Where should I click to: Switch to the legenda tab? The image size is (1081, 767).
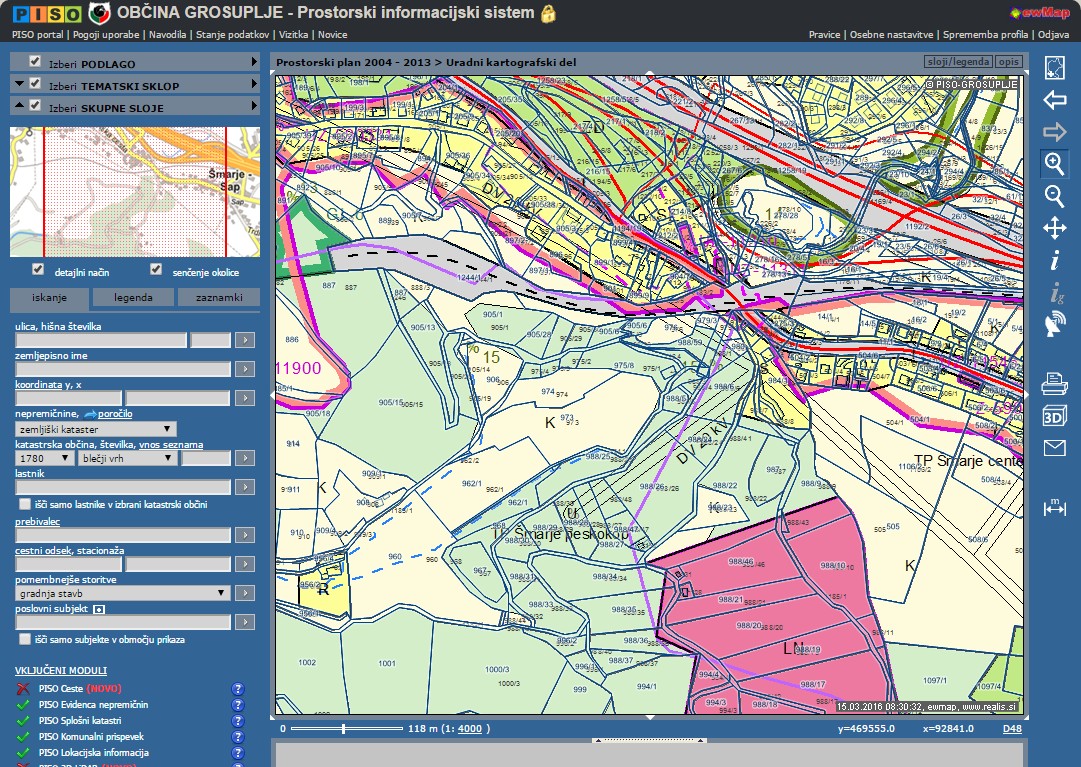[133, 298]
